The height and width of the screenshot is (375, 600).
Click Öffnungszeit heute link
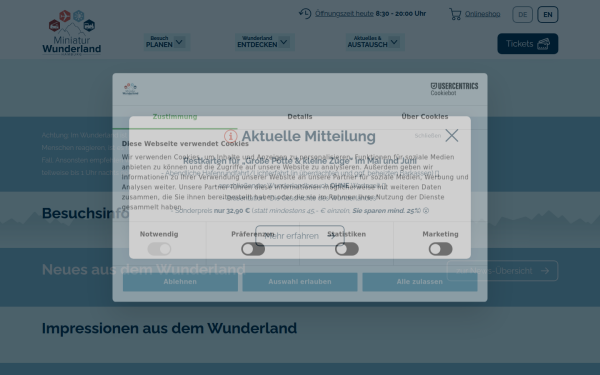pos(344,14)
